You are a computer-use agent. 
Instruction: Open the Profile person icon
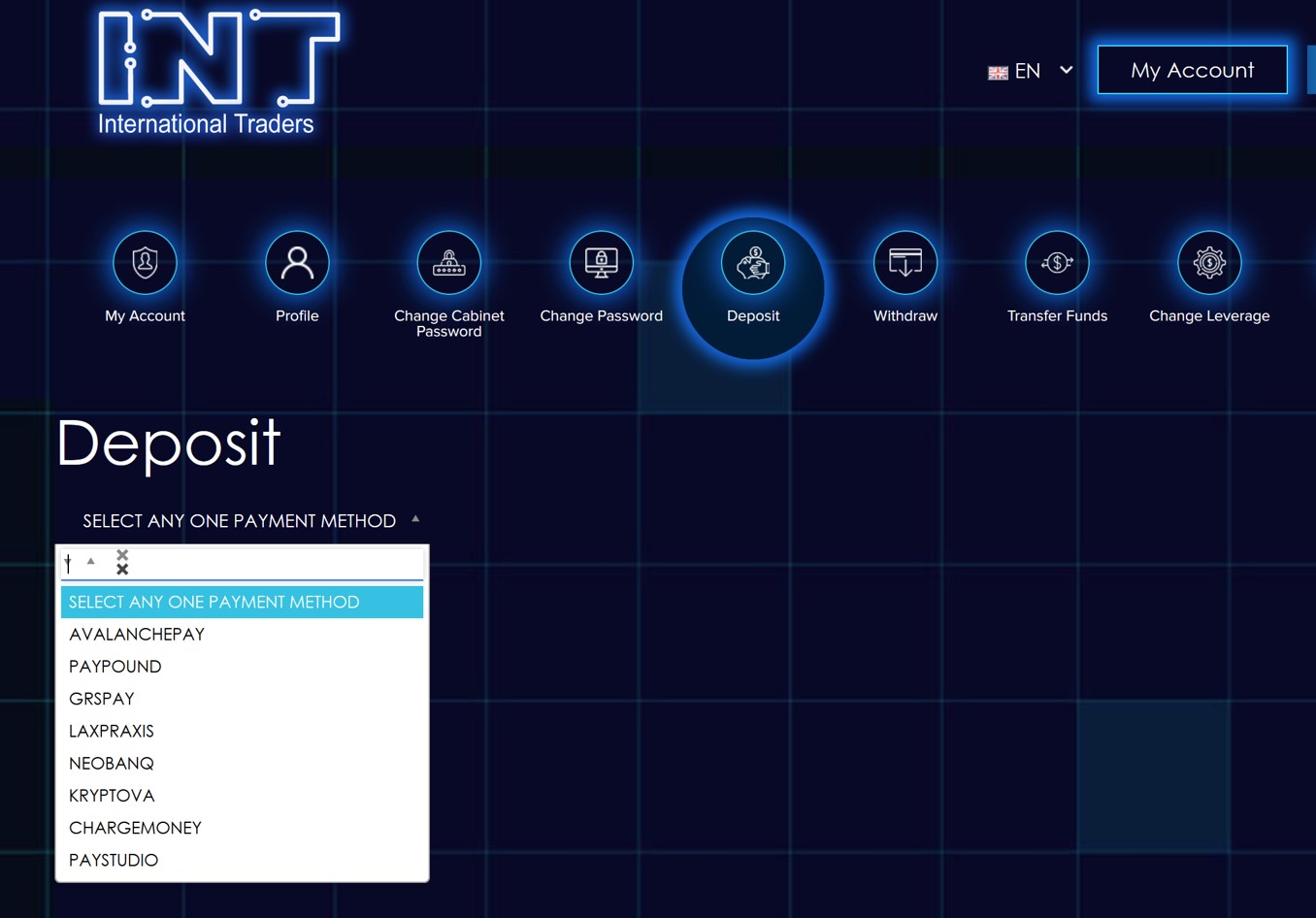(x=297, y=262)
